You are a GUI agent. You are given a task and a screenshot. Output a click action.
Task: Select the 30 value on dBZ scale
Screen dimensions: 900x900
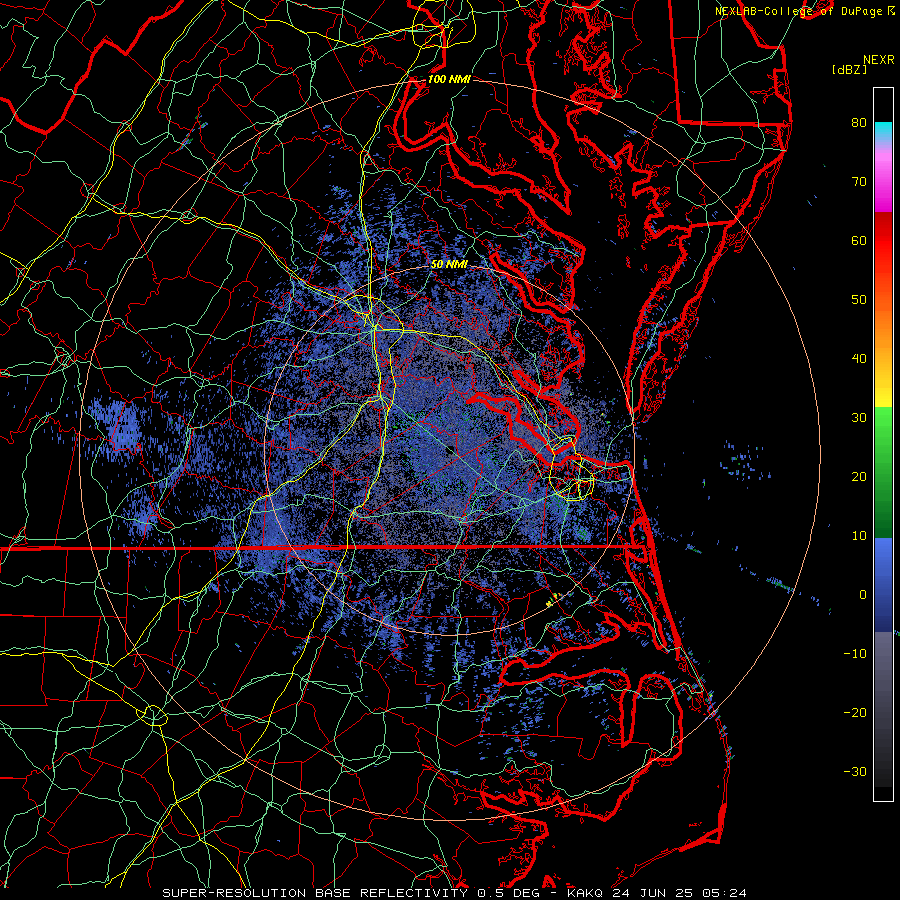pos(859,417)
